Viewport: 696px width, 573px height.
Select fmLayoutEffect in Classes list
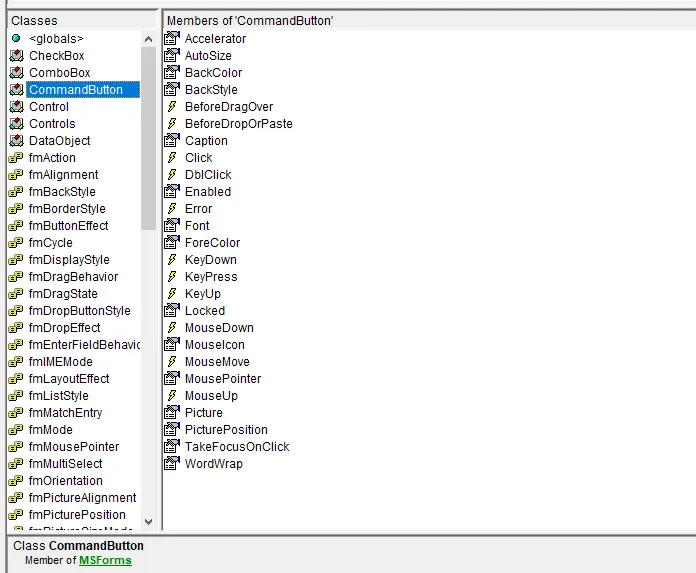coord(69,379)
